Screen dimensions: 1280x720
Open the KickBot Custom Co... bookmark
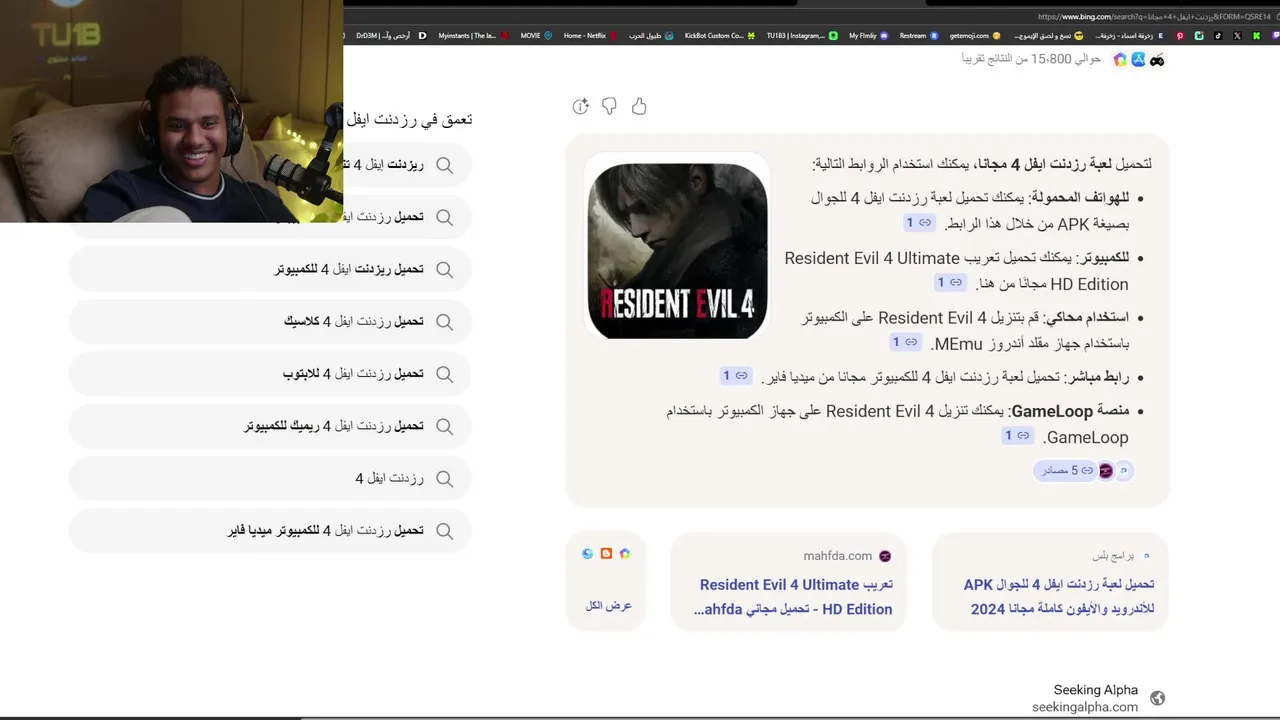(719, 36)
